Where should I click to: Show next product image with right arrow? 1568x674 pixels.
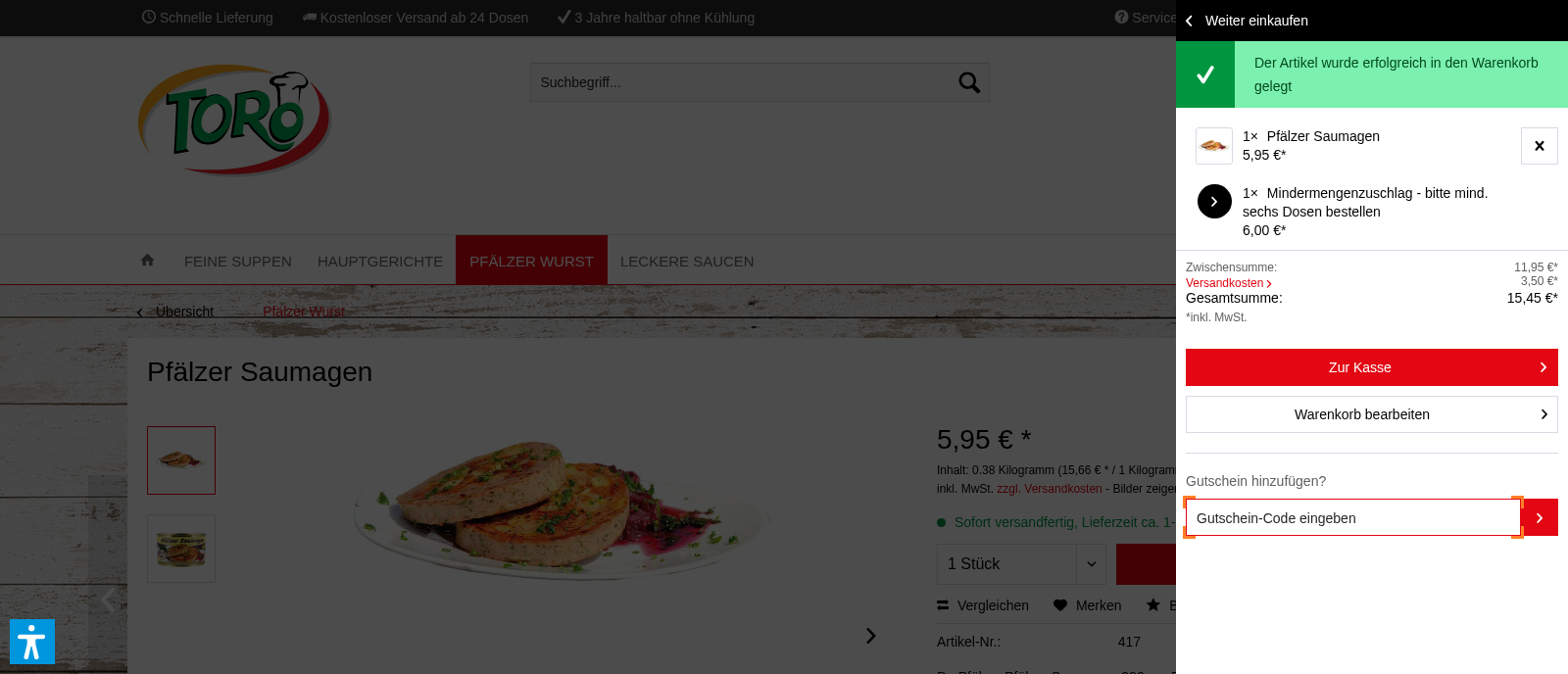[x=870, y=636]
